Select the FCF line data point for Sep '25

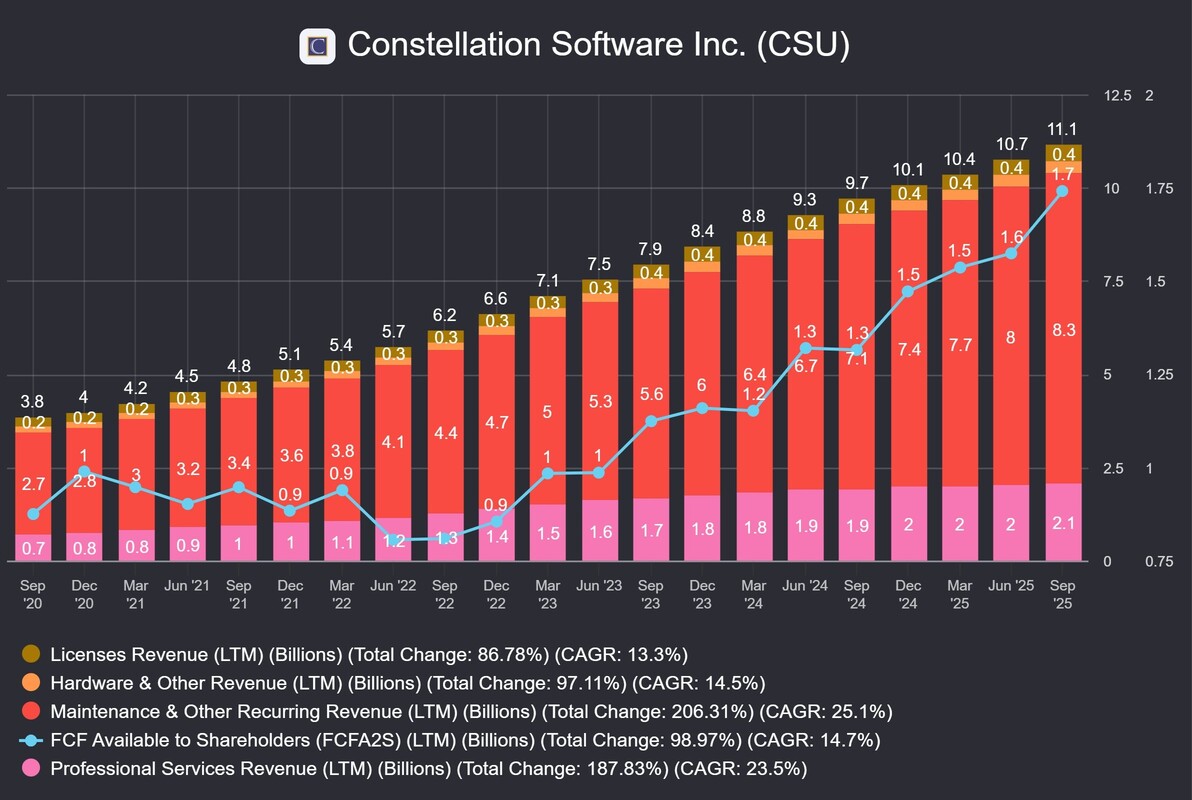pos(1062,191)
